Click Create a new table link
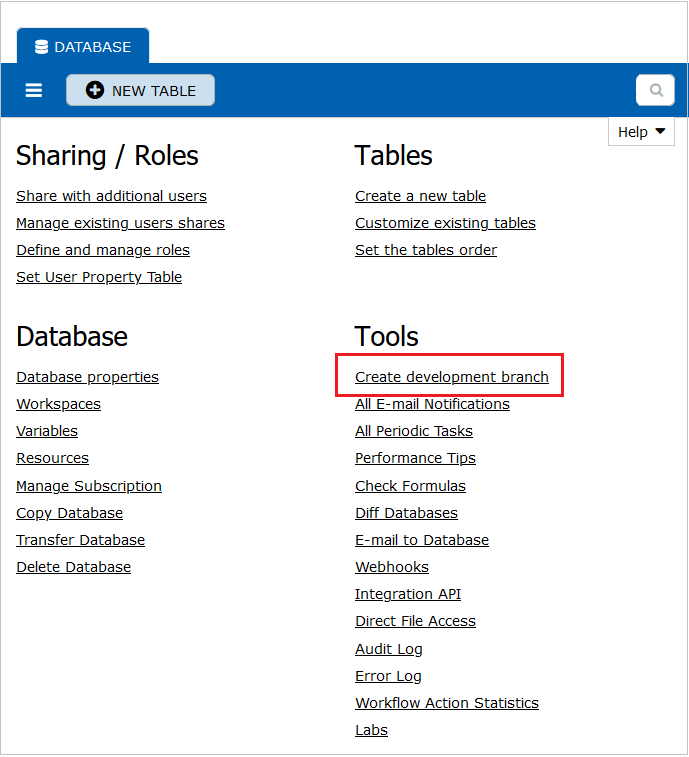 click(x=421, y=196)
